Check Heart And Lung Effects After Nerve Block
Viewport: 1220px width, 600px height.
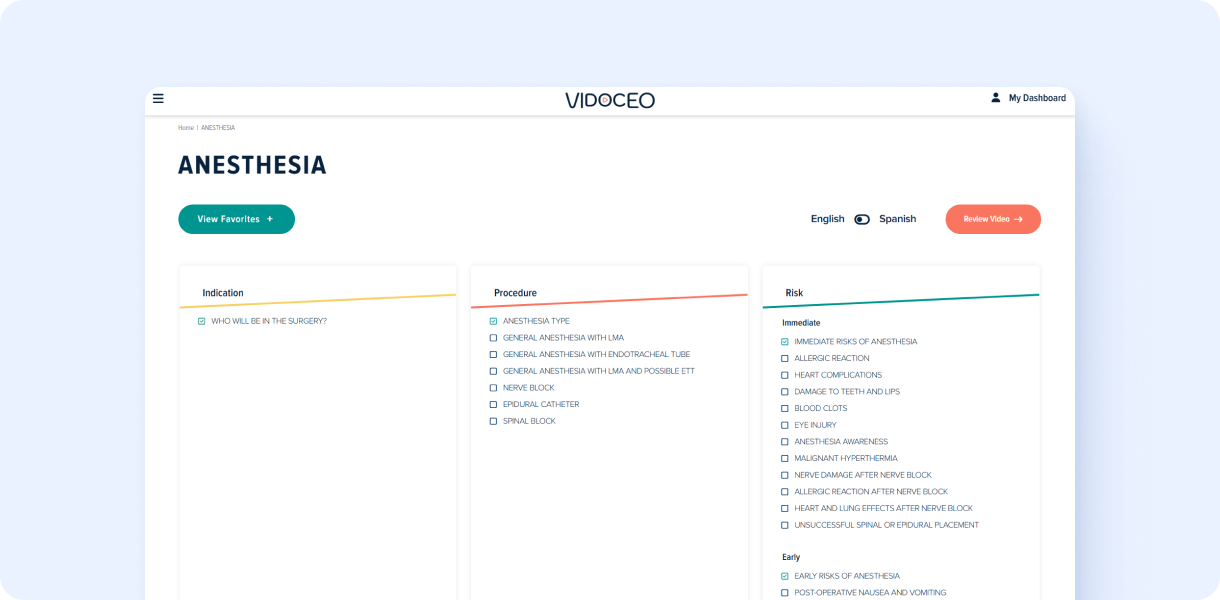click(x=785, y=508)
